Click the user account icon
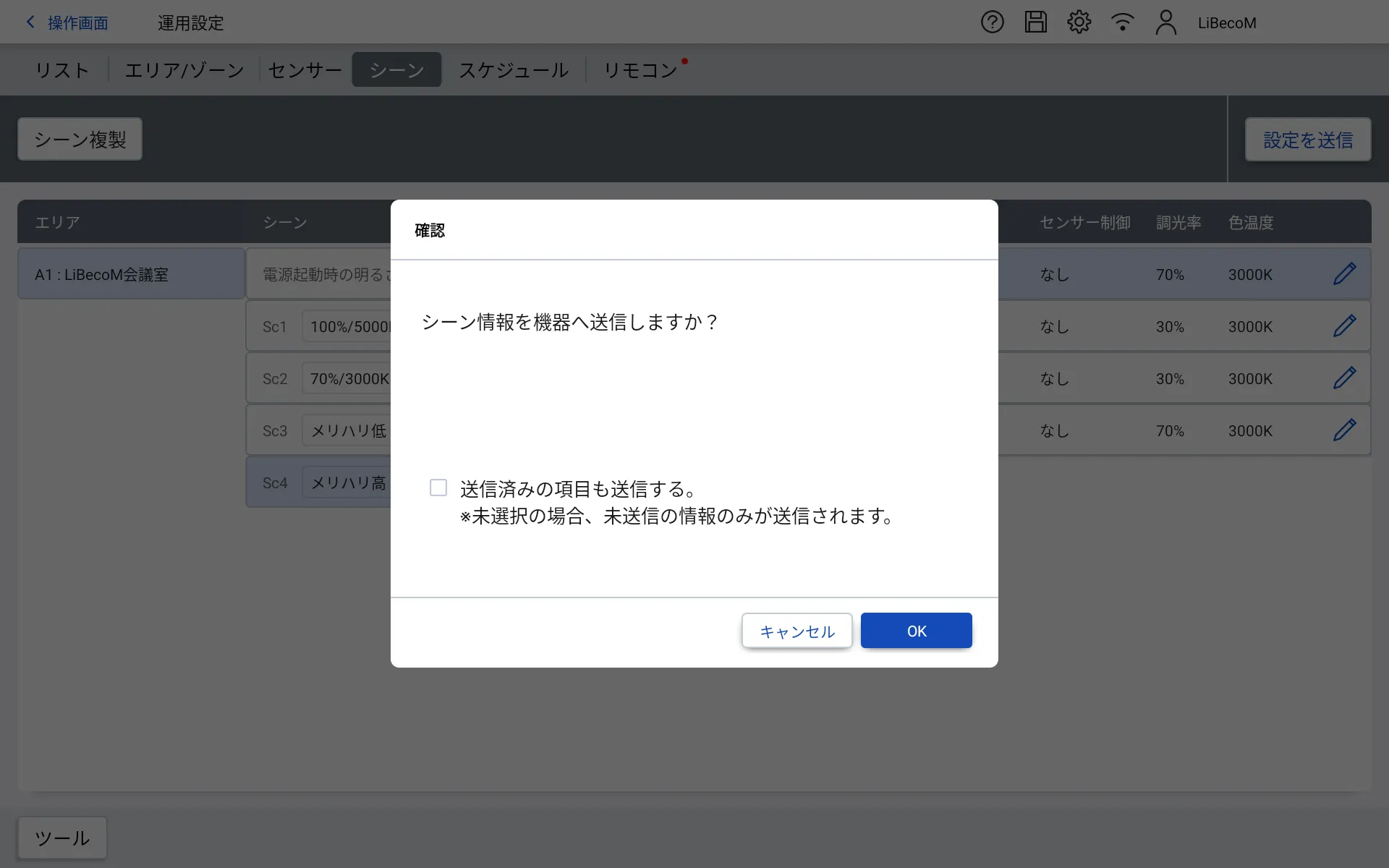Image resolution: width=1389 pixels, height=868 pixels. tap(1165, 22)
